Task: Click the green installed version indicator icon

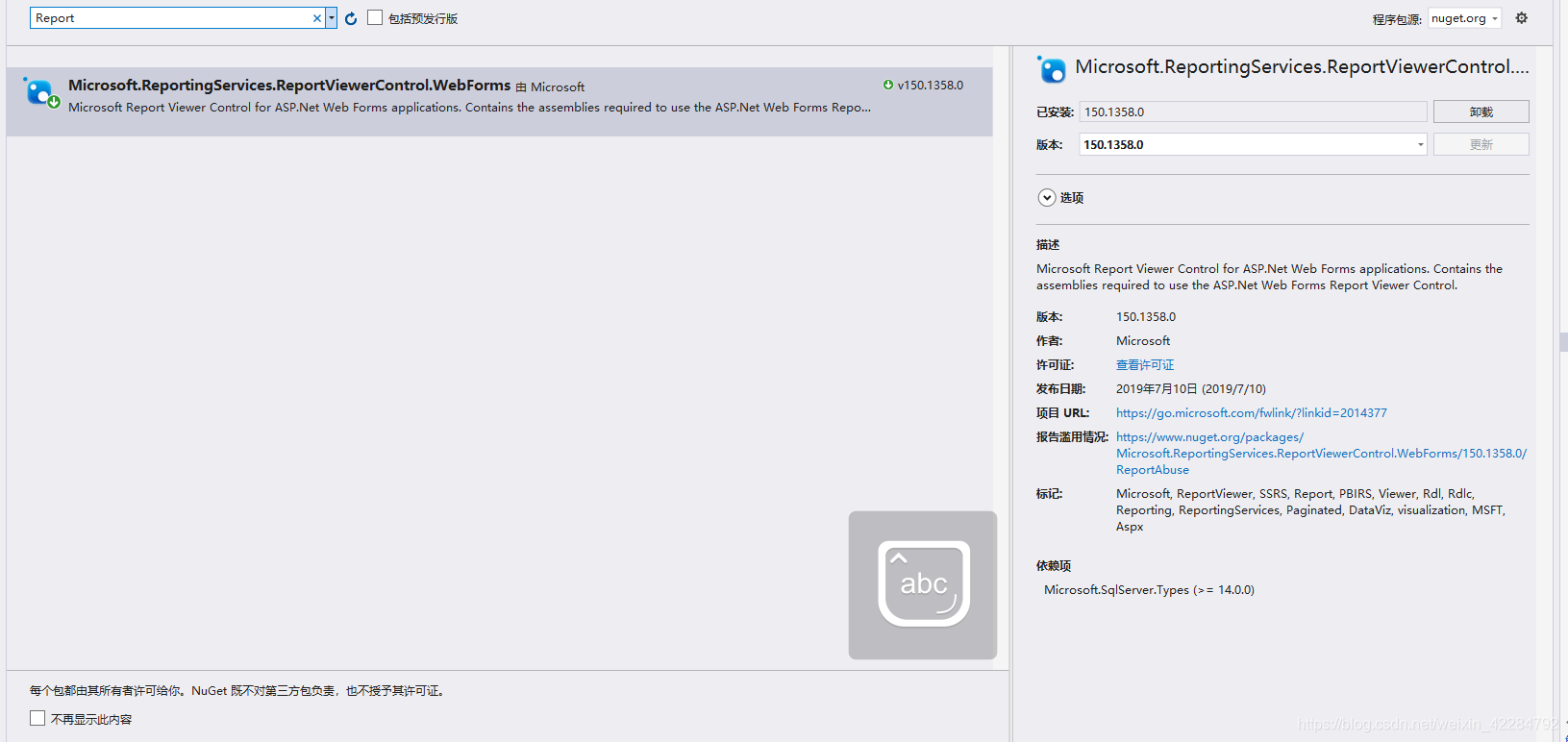Action: coord(888,85)
